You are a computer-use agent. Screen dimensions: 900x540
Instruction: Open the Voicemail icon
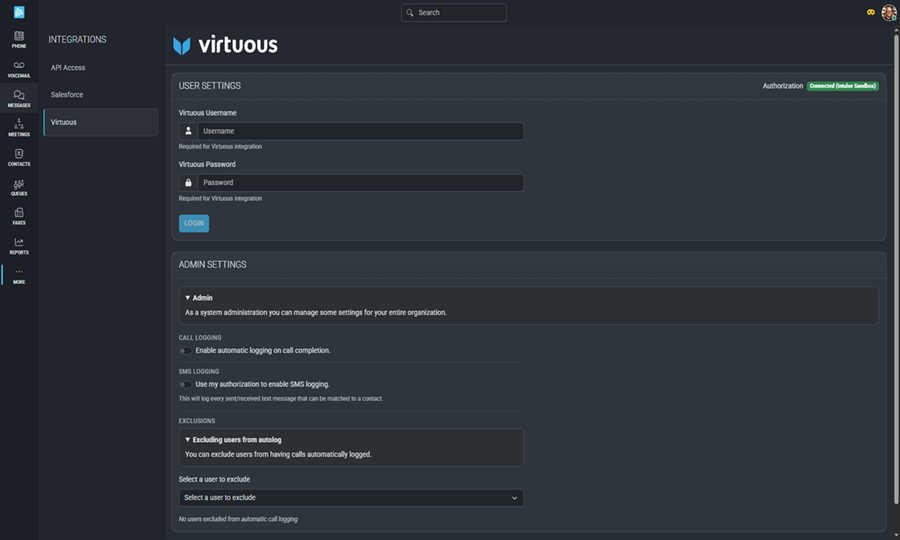click(19, 68)
